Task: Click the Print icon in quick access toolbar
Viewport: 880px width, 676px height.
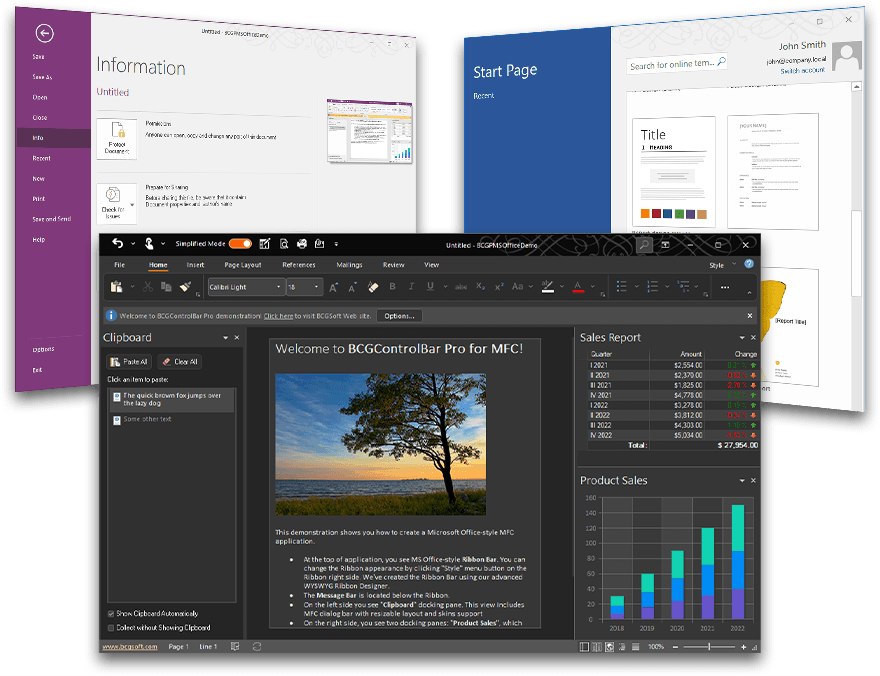Action: tap(302, 243)
